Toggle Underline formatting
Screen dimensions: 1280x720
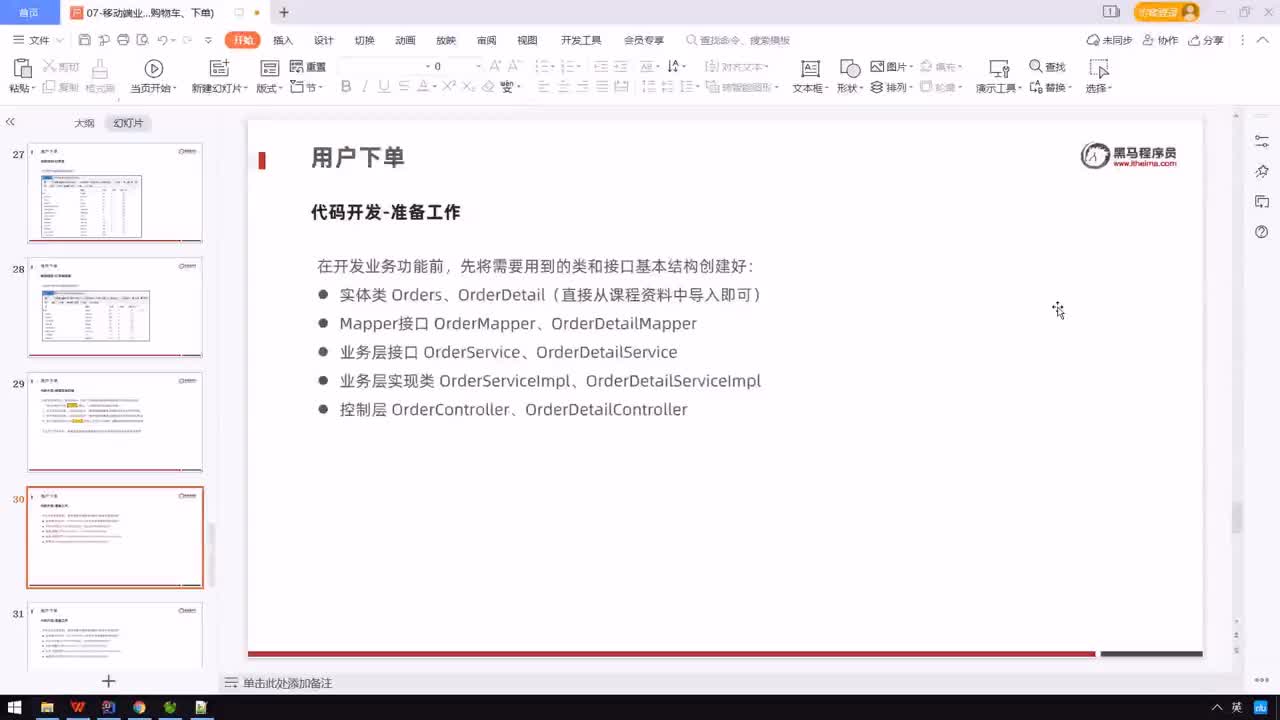pyautogui.click(x=384, y=87)
